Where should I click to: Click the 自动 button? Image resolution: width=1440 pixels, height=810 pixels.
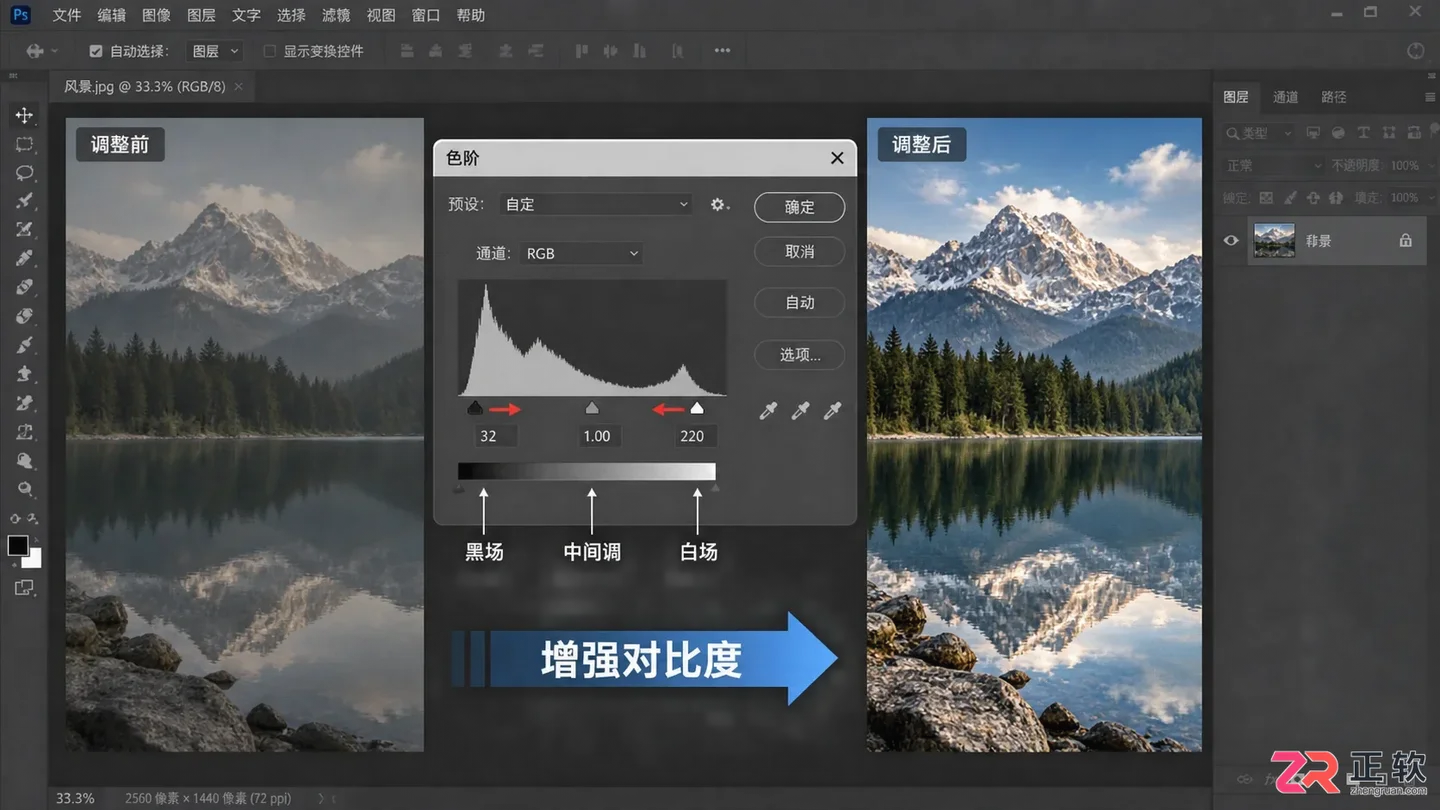799,303
